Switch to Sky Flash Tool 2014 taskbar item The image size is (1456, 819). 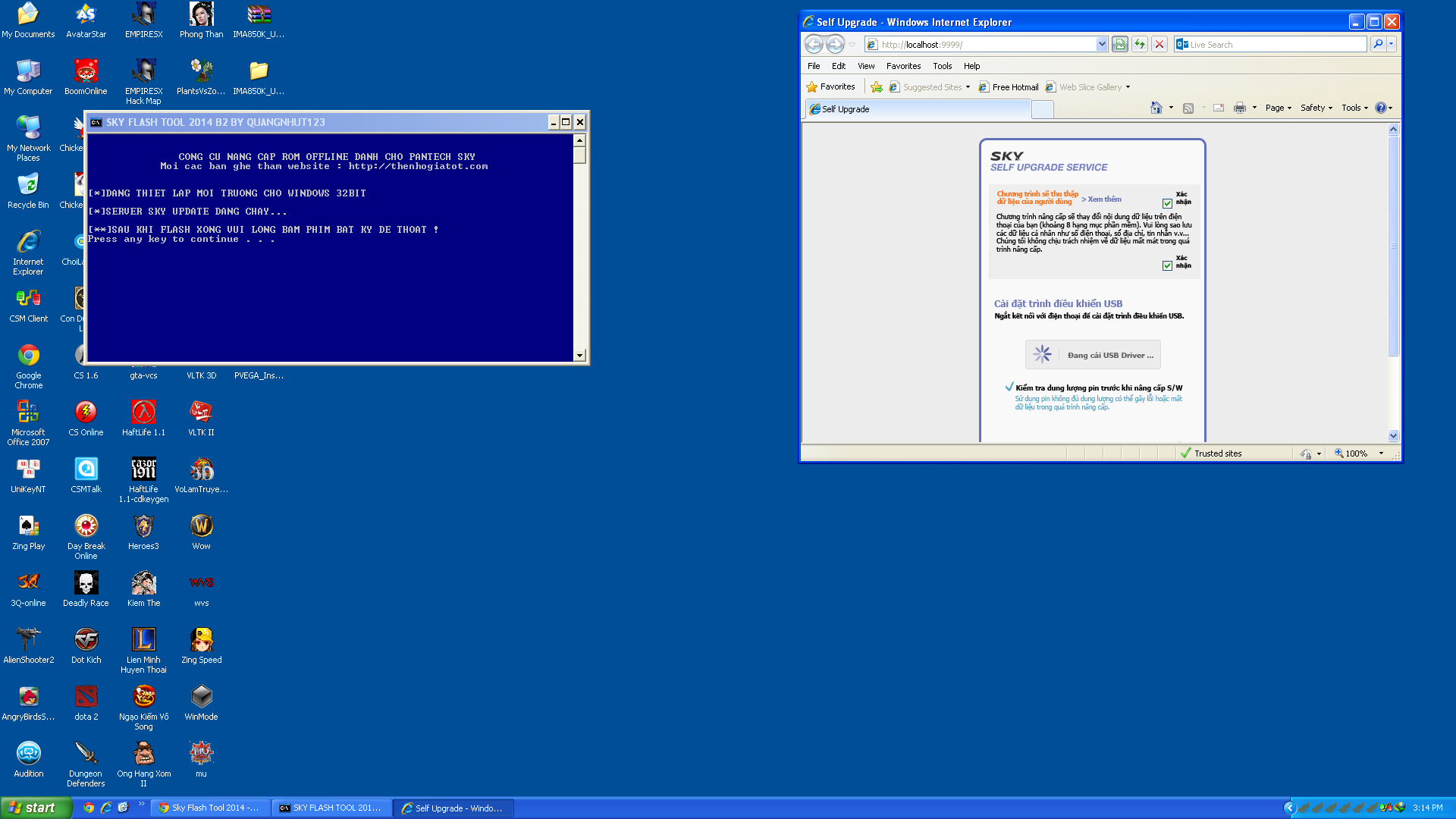209,808
